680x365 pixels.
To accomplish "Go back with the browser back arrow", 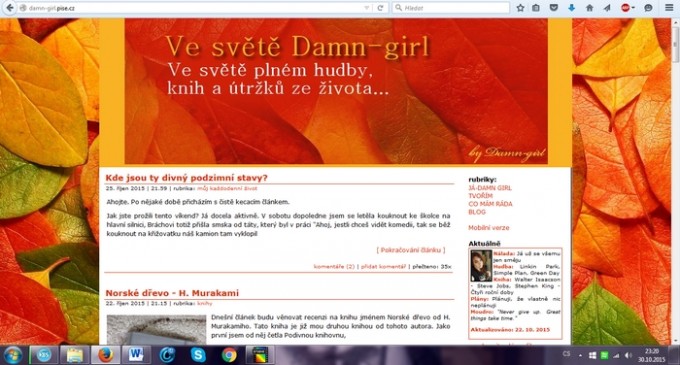I will [10, 8].
